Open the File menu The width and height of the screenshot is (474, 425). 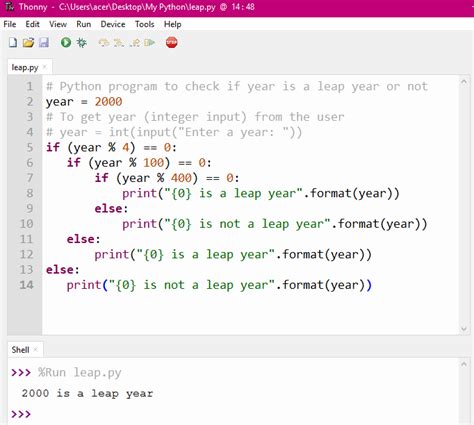(x=10, y=24)
